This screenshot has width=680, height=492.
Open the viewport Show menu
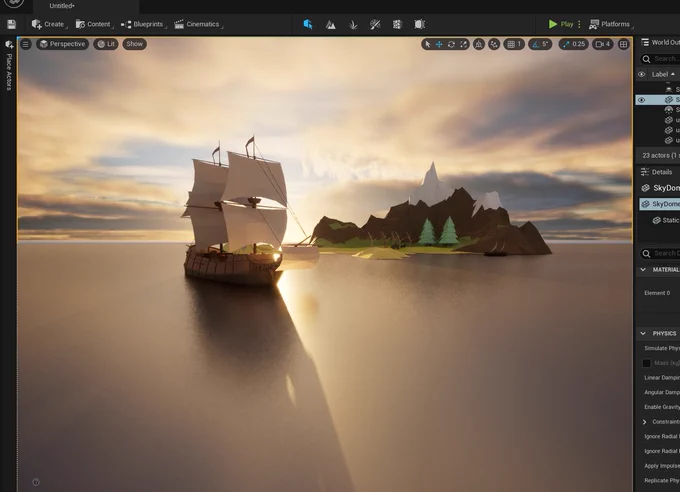click(x=134, y=44)
